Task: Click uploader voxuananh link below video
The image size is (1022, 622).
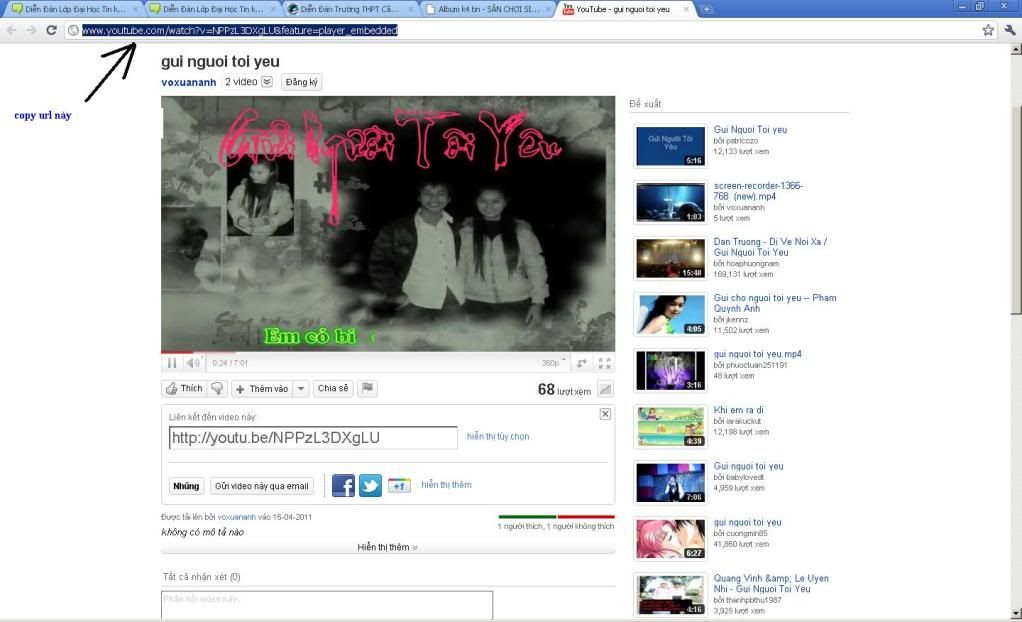Action: (237, 517)
